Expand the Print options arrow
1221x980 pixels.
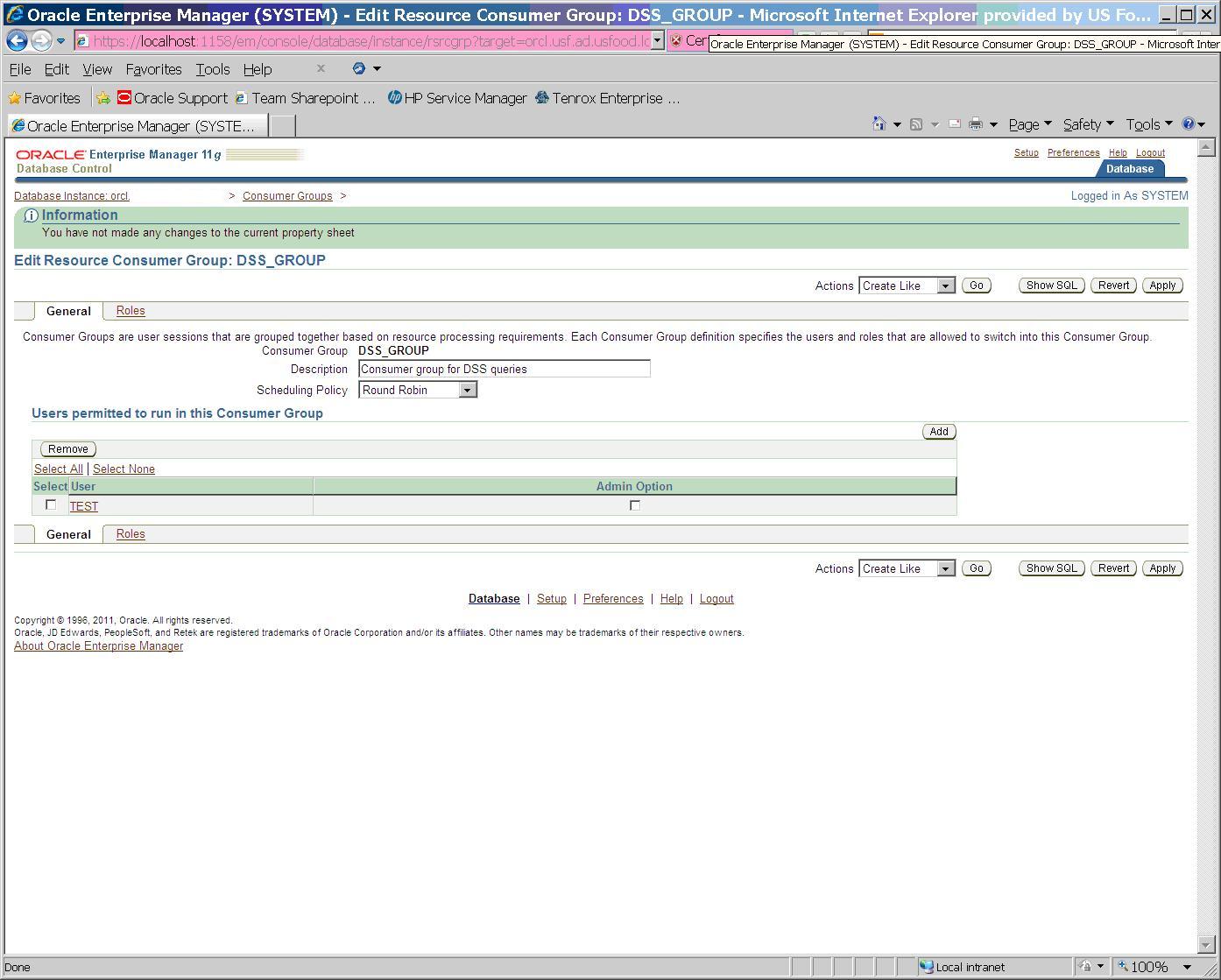993,124
